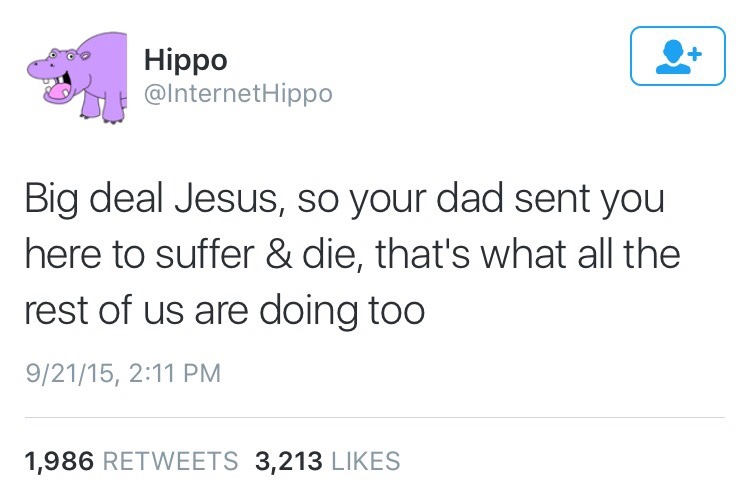Image resolution: width=750 pixels, height=498 pixels.
Task: Click the follow user button
Action: click(x=678, y=56)
